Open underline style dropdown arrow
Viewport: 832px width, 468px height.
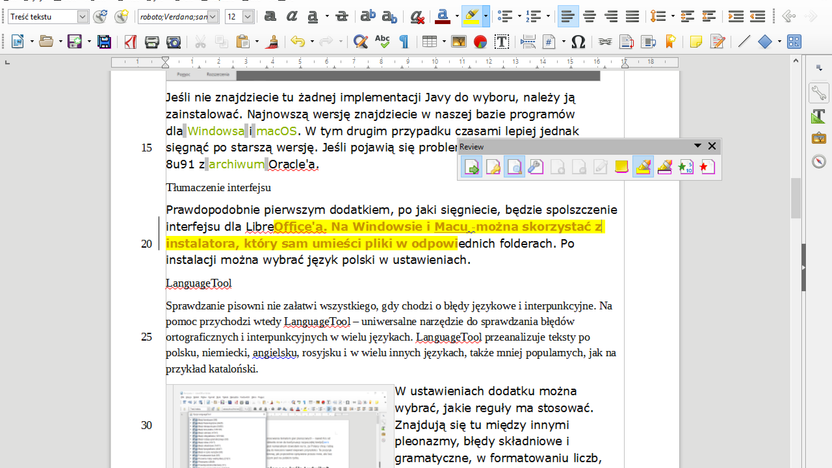click(x=327, y=16)
